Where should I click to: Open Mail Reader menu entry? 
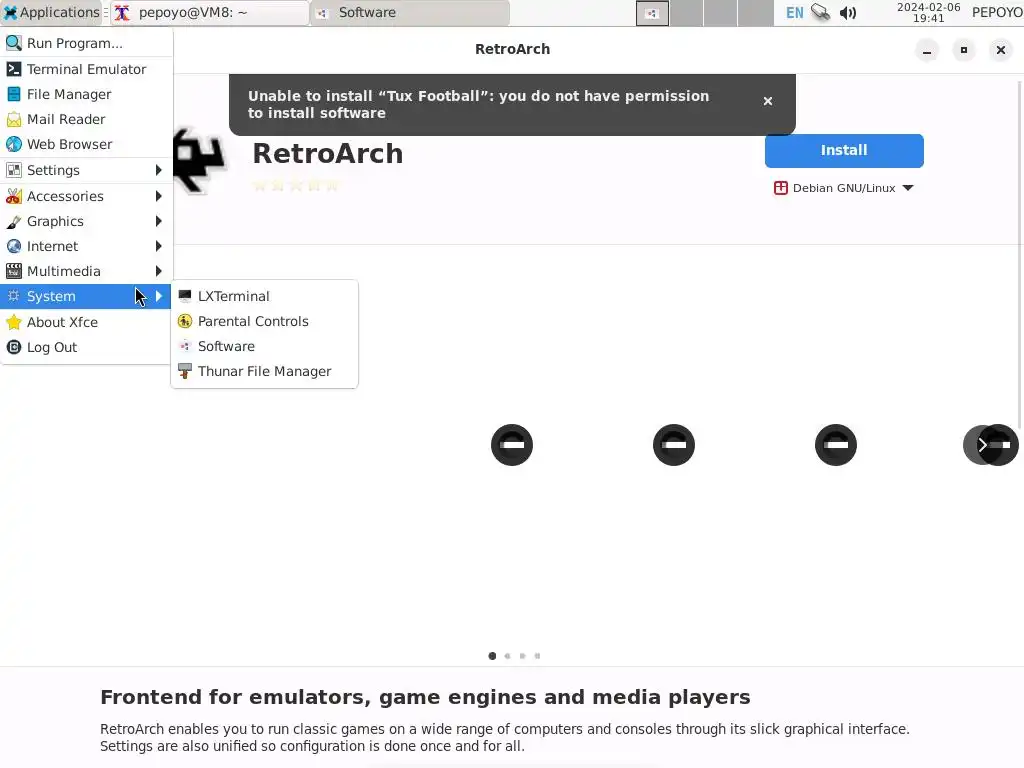click(86, 119)
